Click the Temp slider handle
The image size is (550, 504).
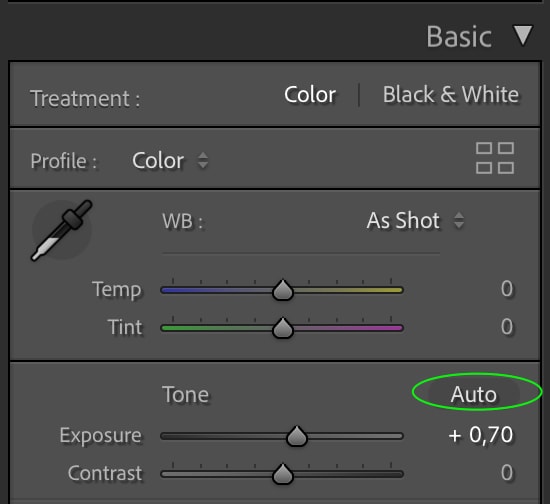click(283, 290)
